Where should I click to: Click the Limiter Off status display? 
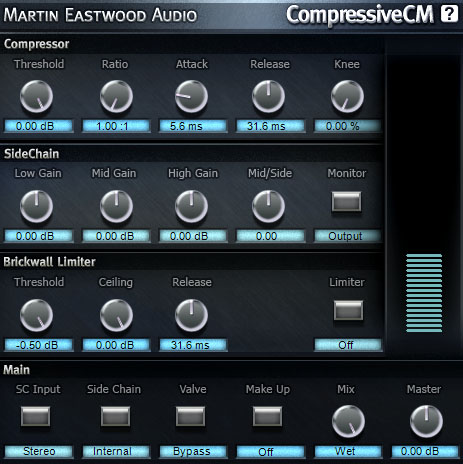[x=348, y=345]
